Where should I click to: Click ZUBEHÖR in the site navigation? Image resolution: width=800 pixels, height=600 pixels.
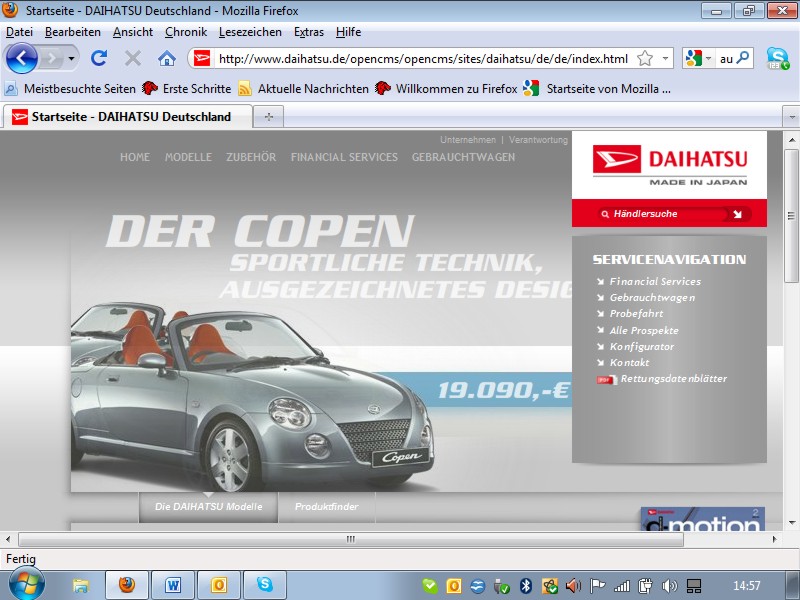(251, 157)
